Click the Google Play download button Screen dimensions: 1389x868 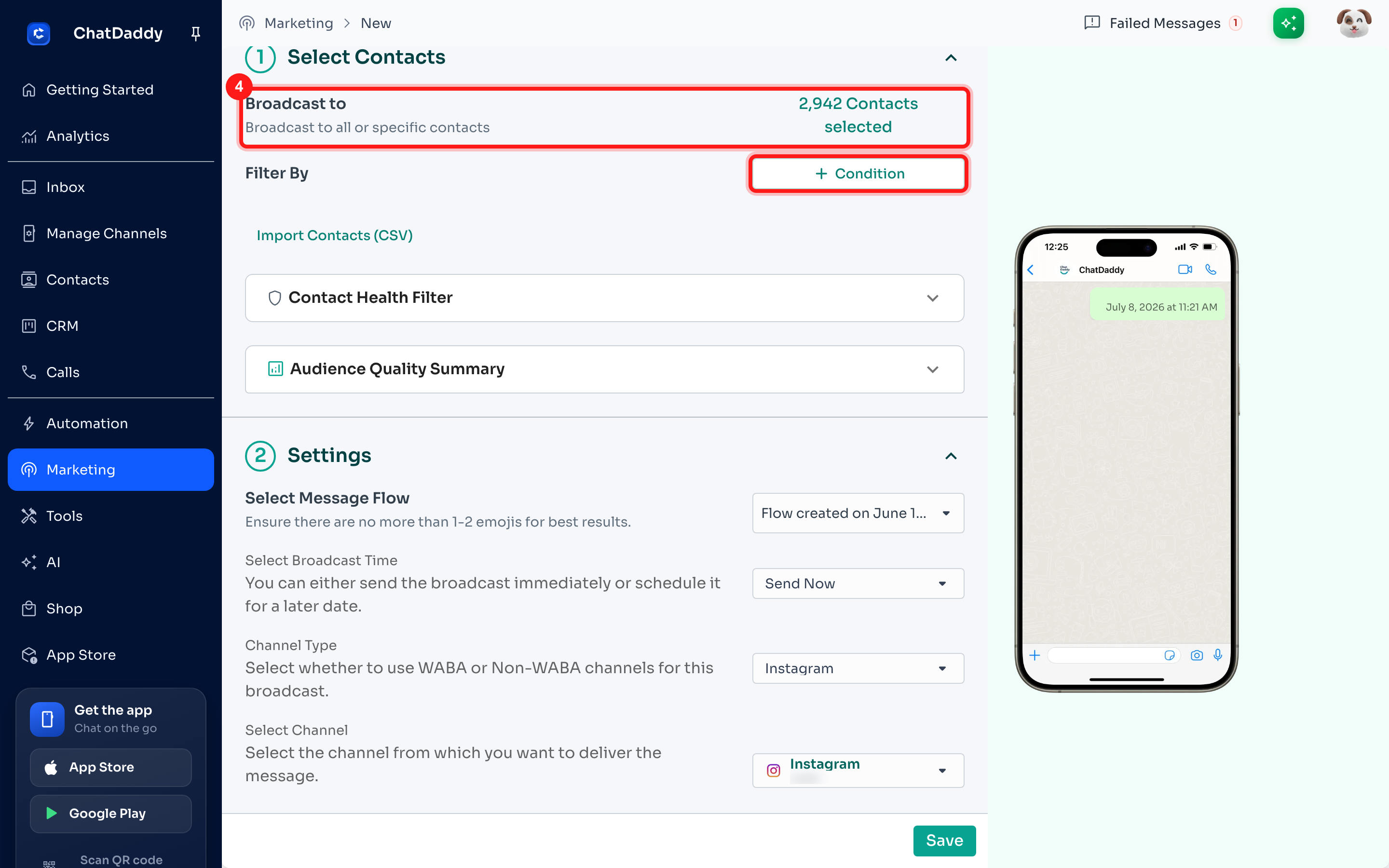tap(111, 814)
